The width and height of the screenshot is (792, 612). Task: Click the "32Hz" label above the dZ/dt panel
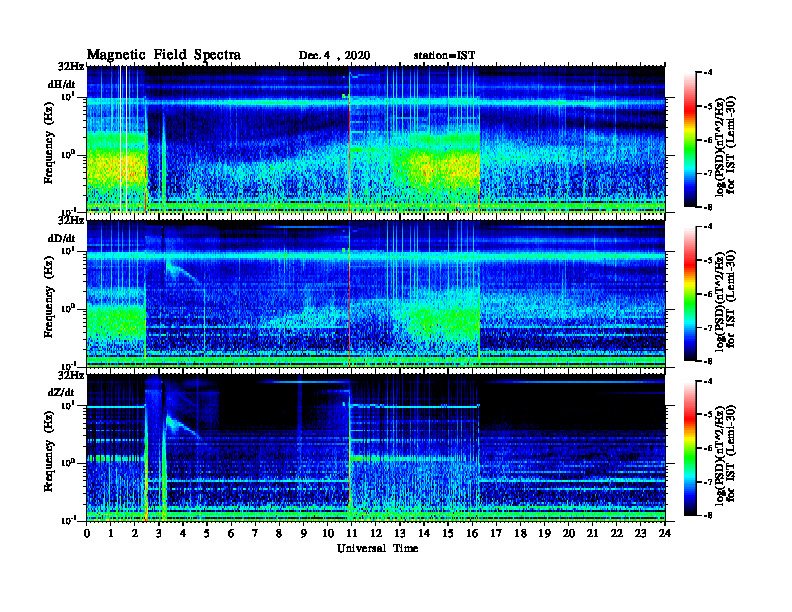tap(71, 375)
